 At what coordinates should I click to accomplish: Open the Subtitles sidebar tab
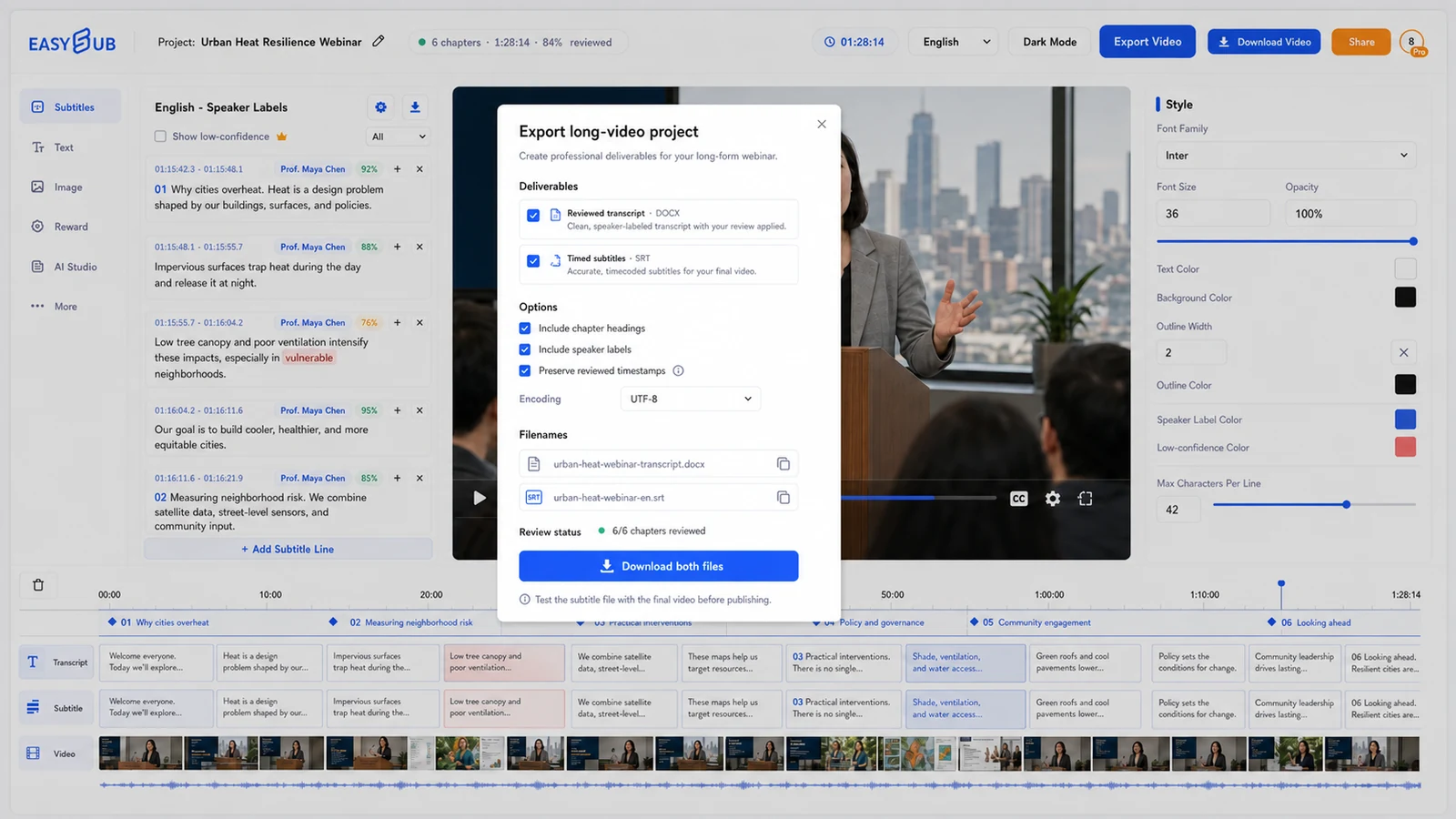(71, 107)
